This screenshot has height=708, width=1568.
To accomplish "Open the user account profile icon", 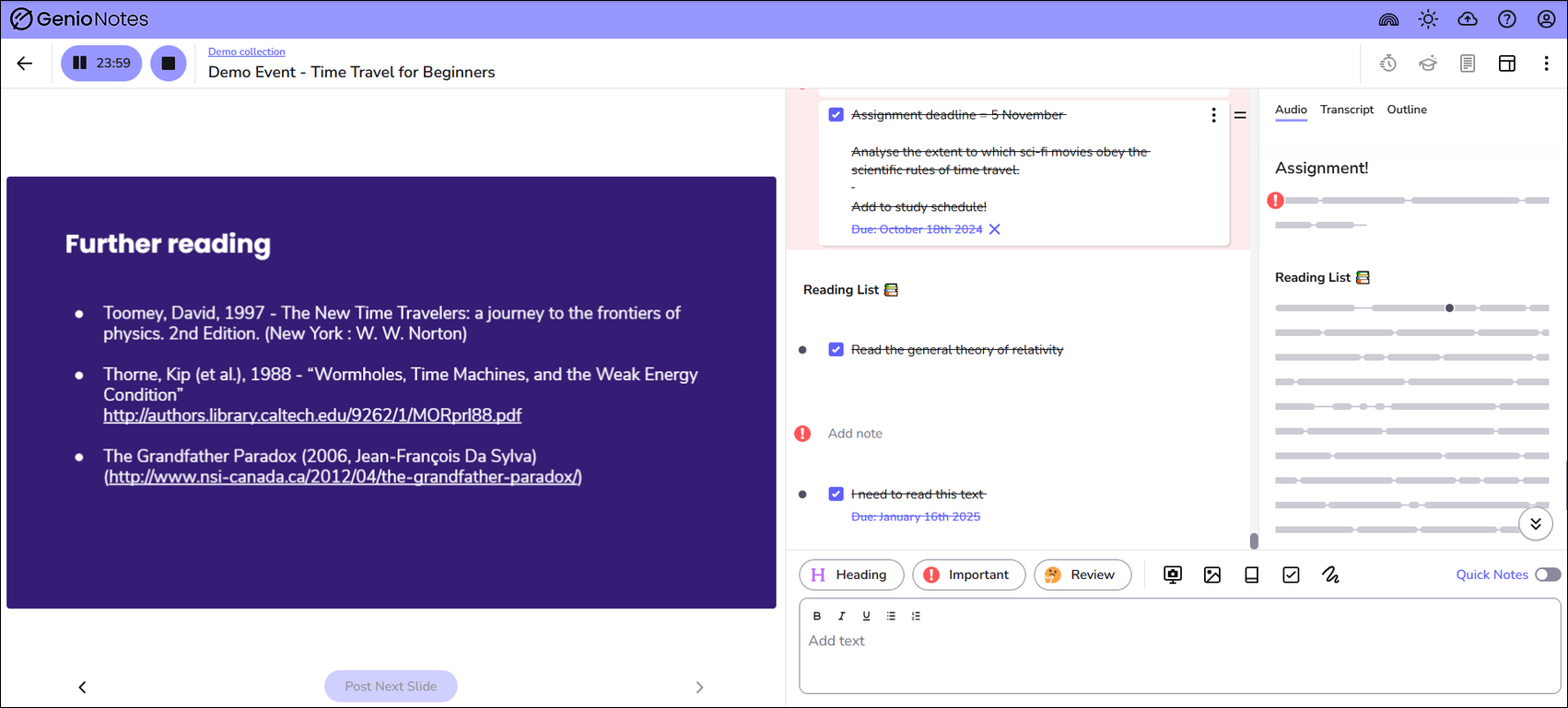I will pyautogui.click(x=1547, y=19).
